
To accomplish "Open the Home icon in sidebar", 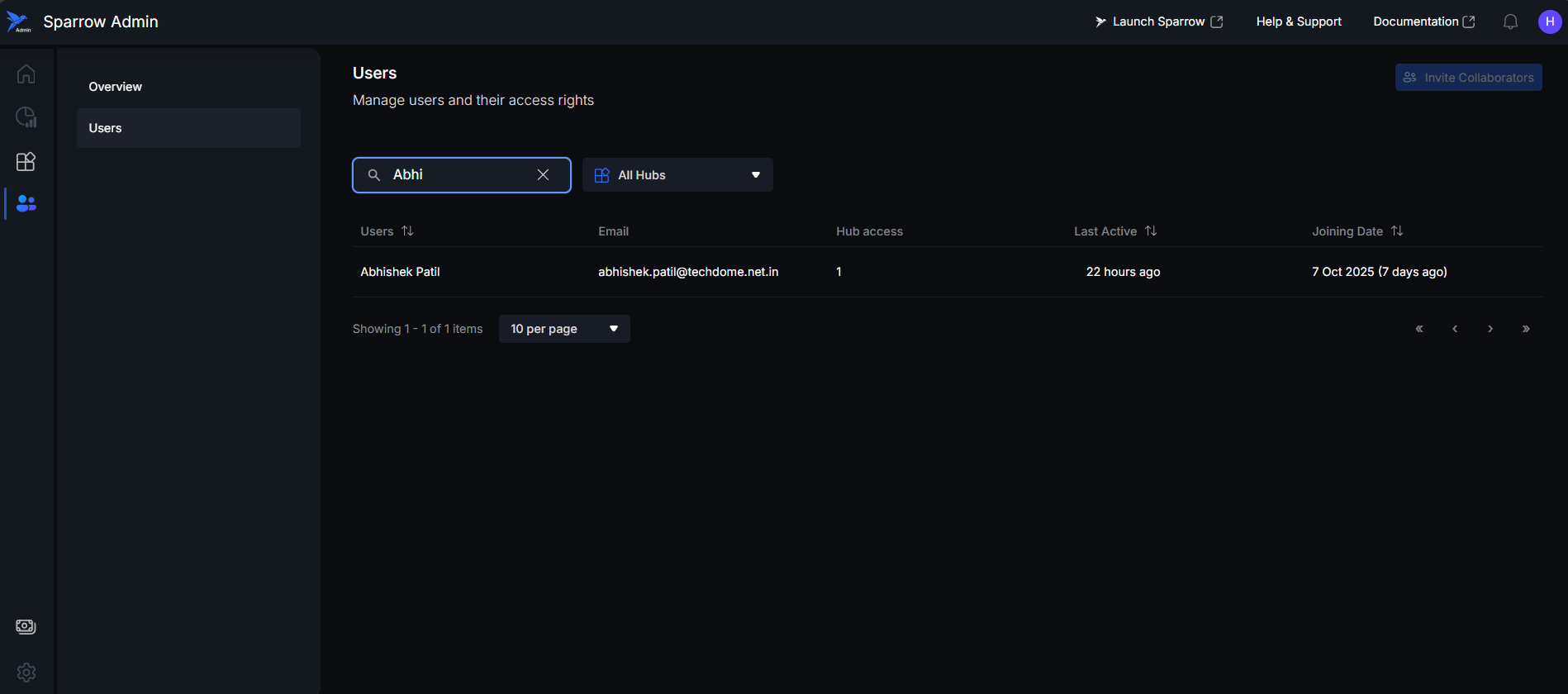I will [x=26, y=74].
